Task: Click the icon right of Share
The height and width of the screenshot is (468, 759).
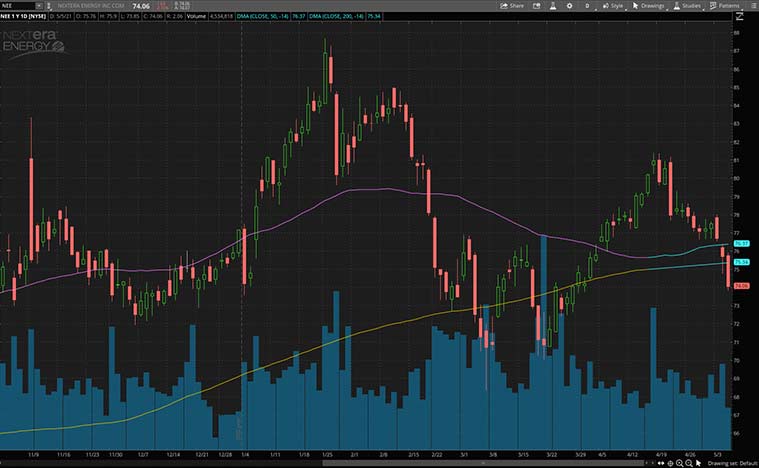Action: 538,5
